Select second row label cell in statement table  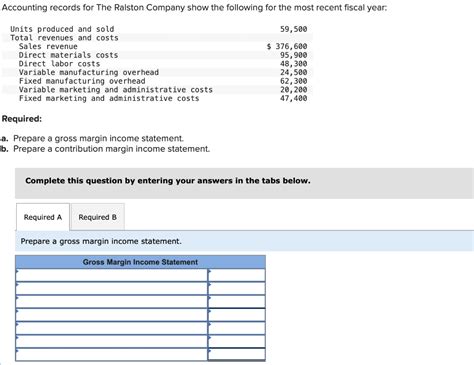click(112, 289)
